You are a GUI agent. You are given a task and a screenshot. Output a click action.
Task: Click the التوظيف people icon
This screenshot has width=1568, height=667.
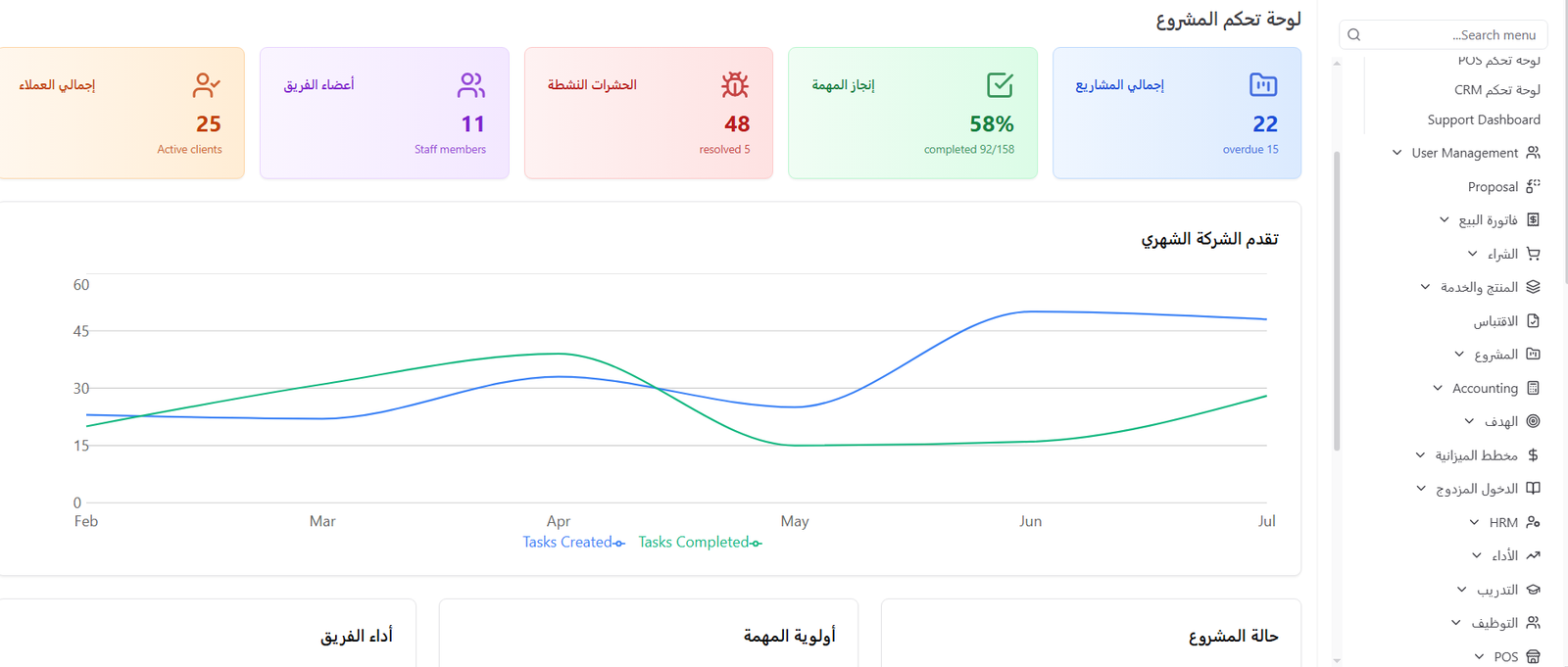click(1534, 623)
